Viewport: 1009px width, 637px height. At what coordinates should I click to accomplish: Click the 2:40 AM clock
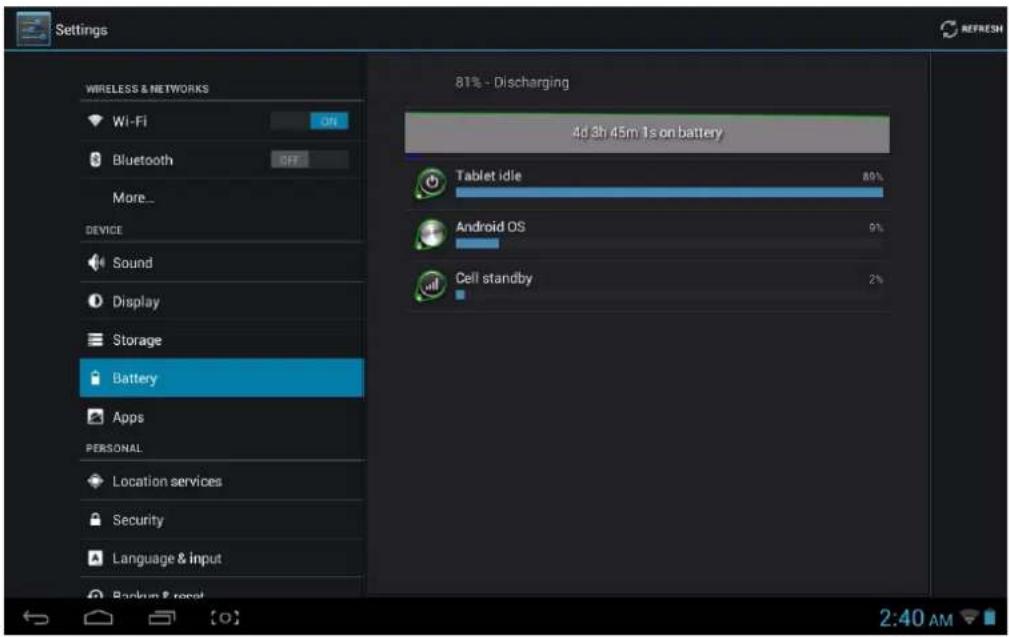click(916, 618)
